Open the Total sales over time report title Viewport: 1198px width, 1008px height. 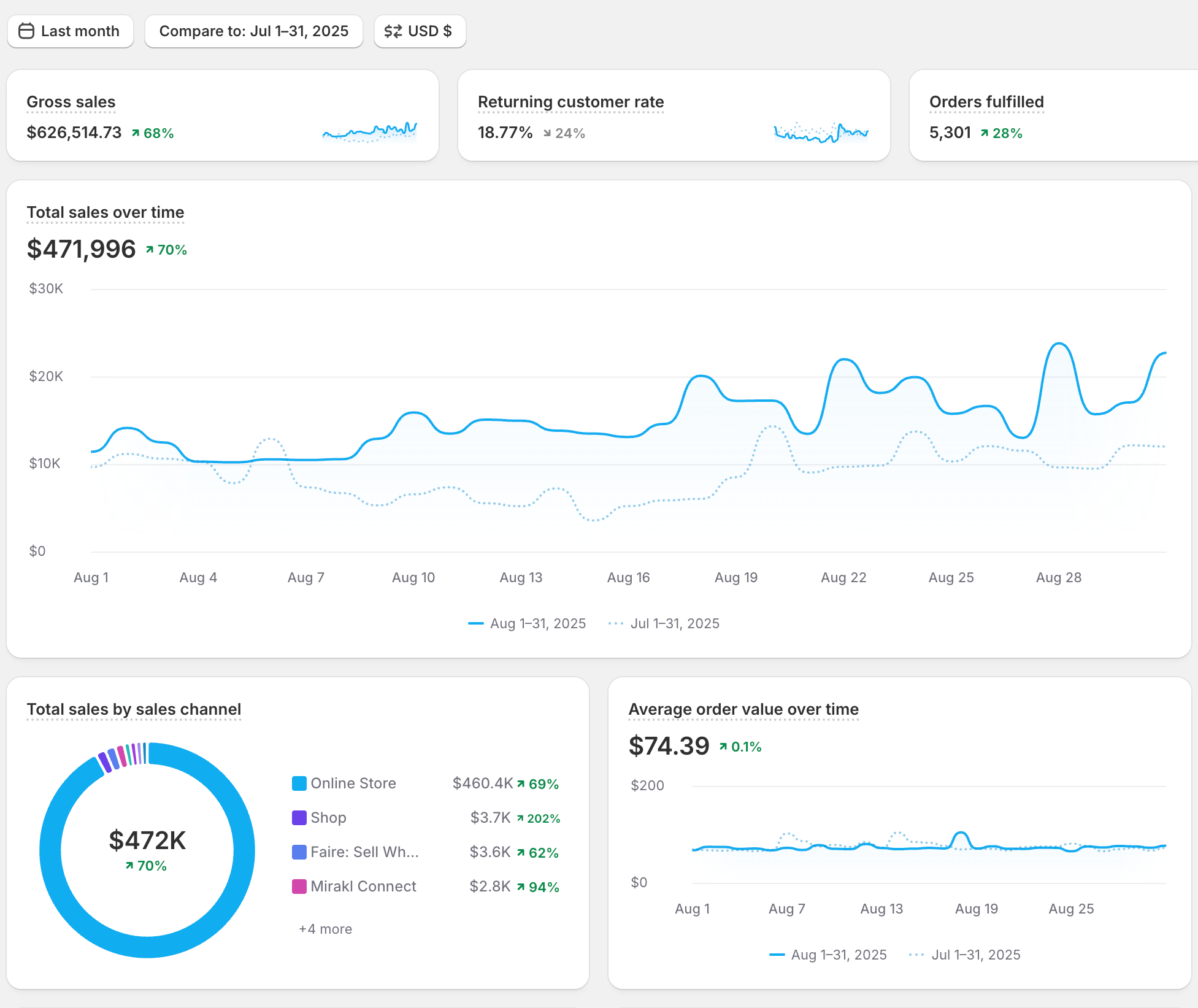point(106,212)
